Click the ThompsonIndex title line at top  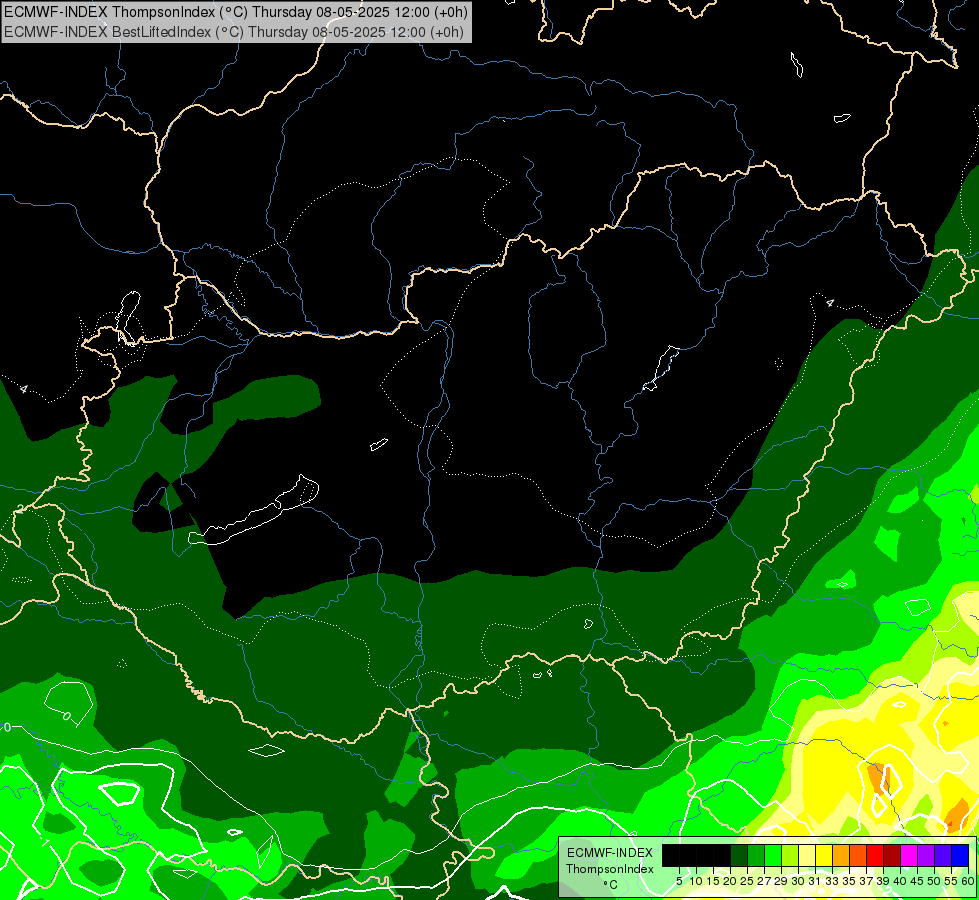[236, 11]
